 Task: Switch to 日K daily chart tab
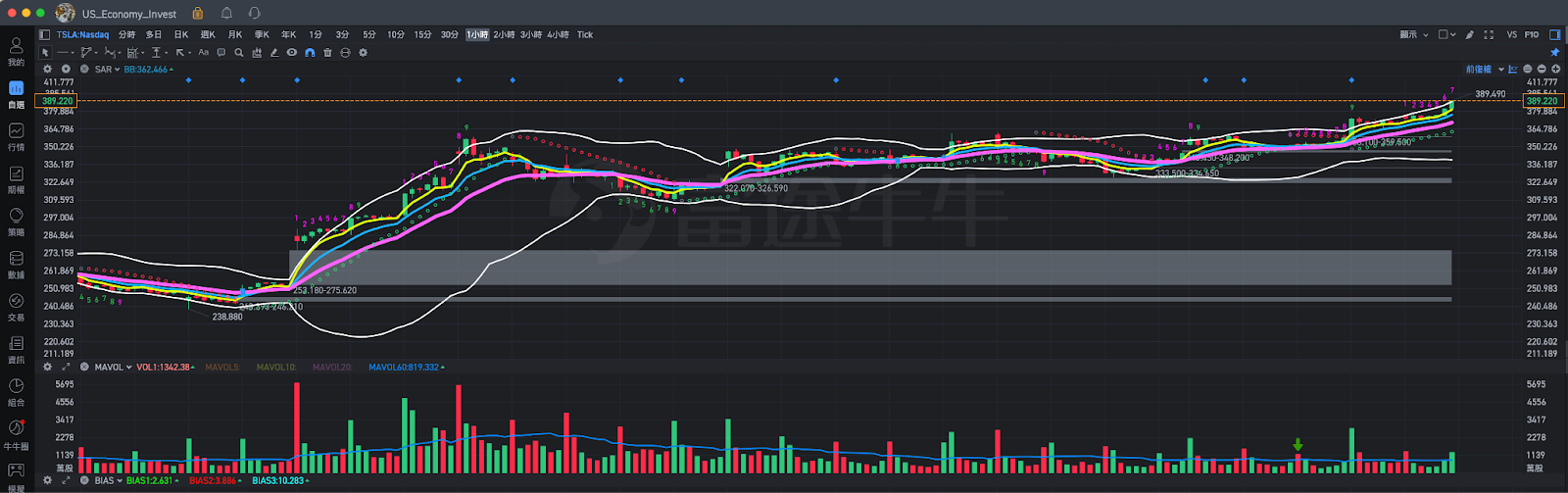click(181, 34)
